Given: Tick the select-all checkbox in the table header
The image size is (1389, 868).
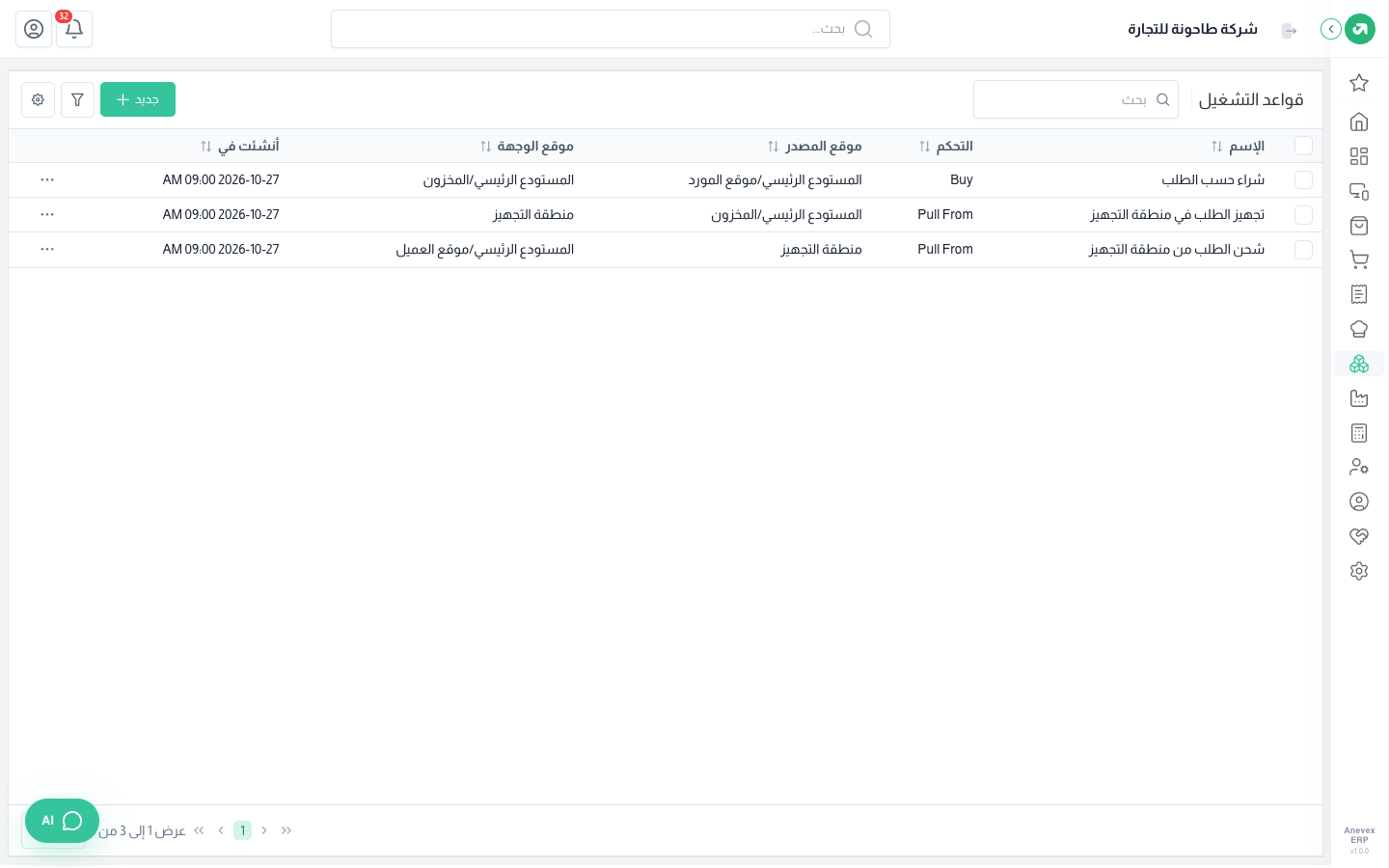Looking at the screenshot, I should click(1303, 146).
